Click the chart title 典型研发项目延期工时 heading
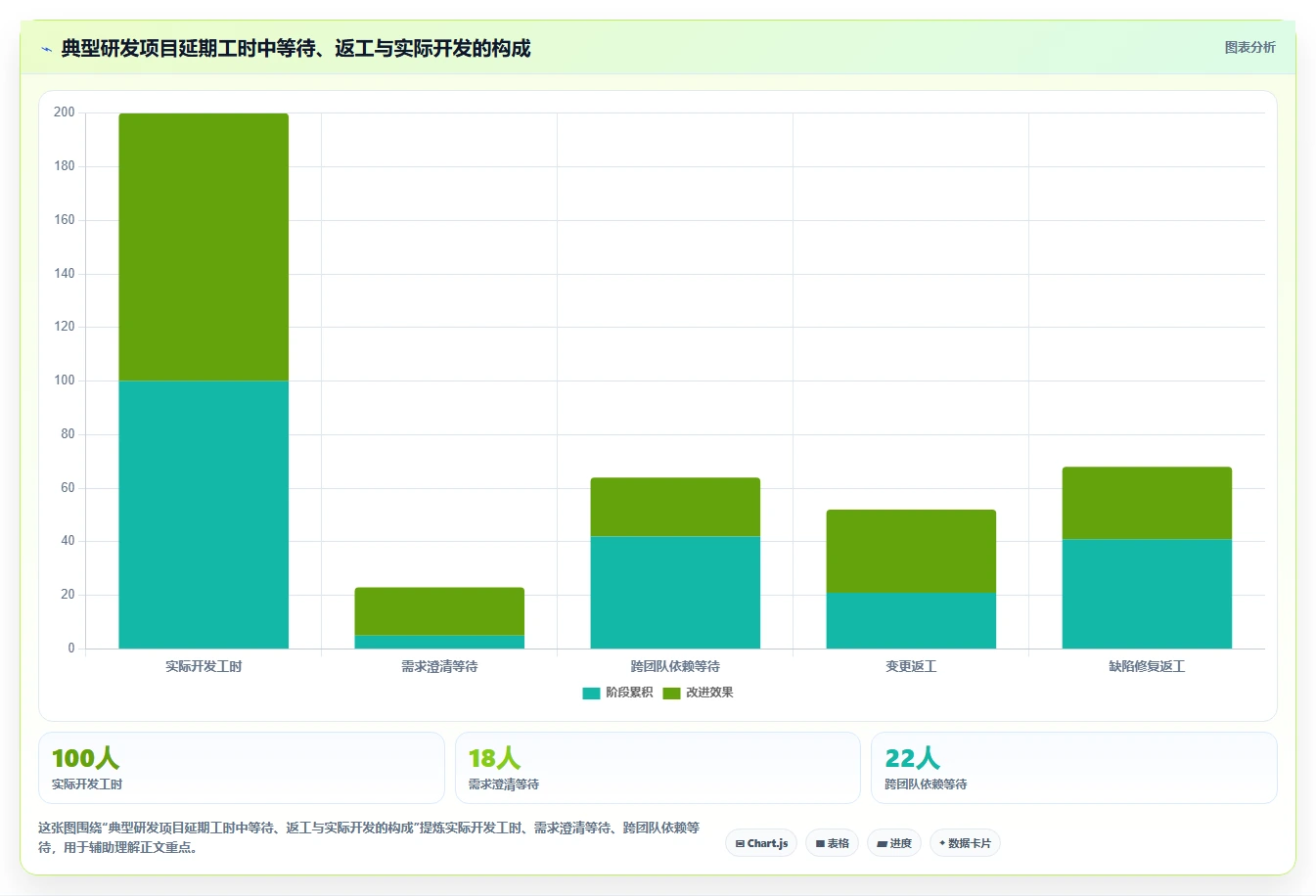The width and height of the screenshot is (1316, 896). coord(295,48)
